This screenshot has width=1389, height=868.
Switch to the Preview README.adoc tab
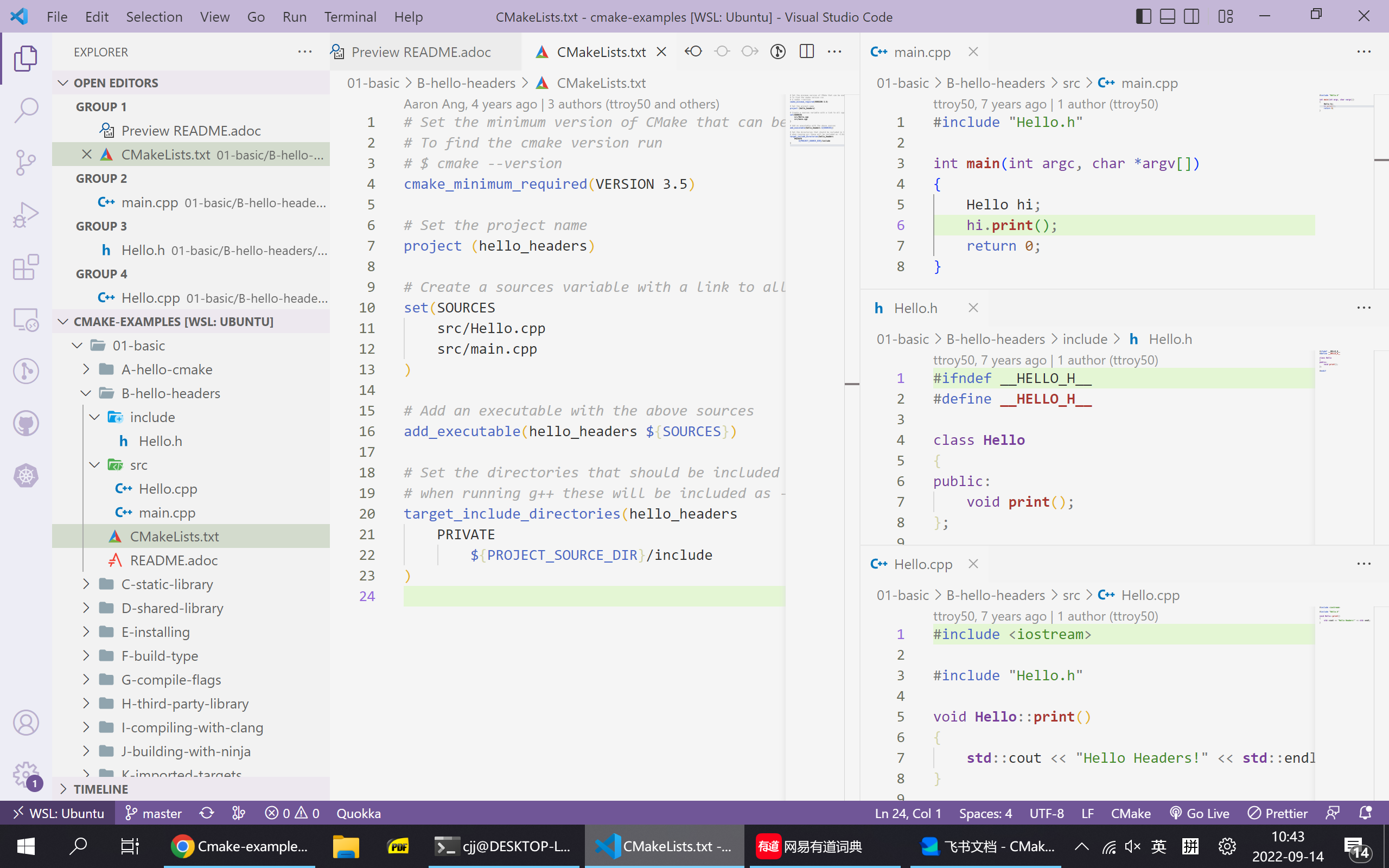pyautogui.click(x=420, y=52)
